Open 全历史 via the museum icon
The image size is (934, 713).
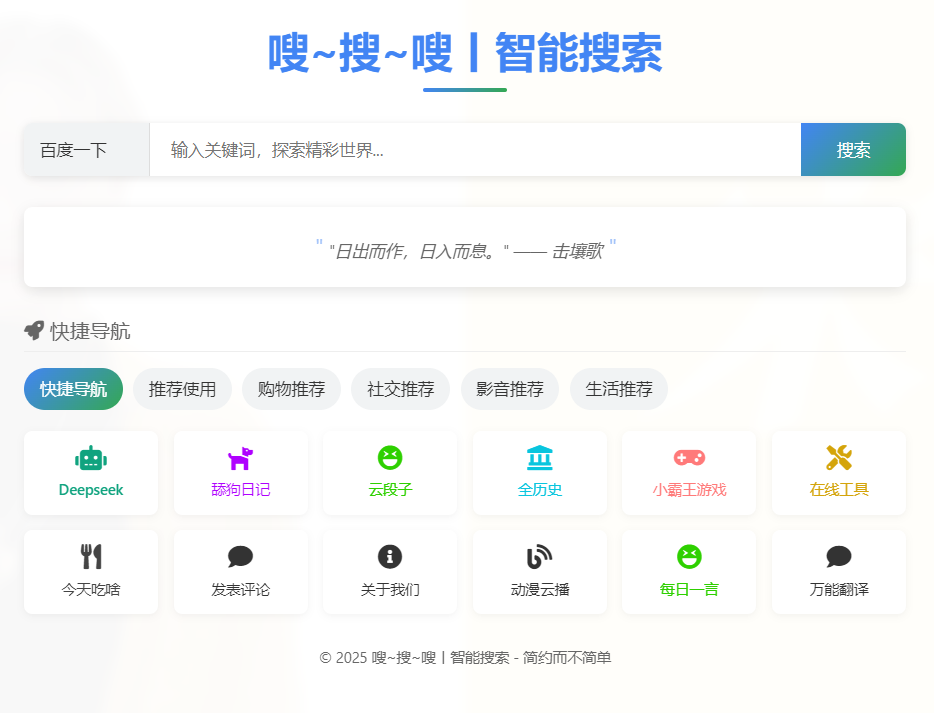click(x=540, y=458)
